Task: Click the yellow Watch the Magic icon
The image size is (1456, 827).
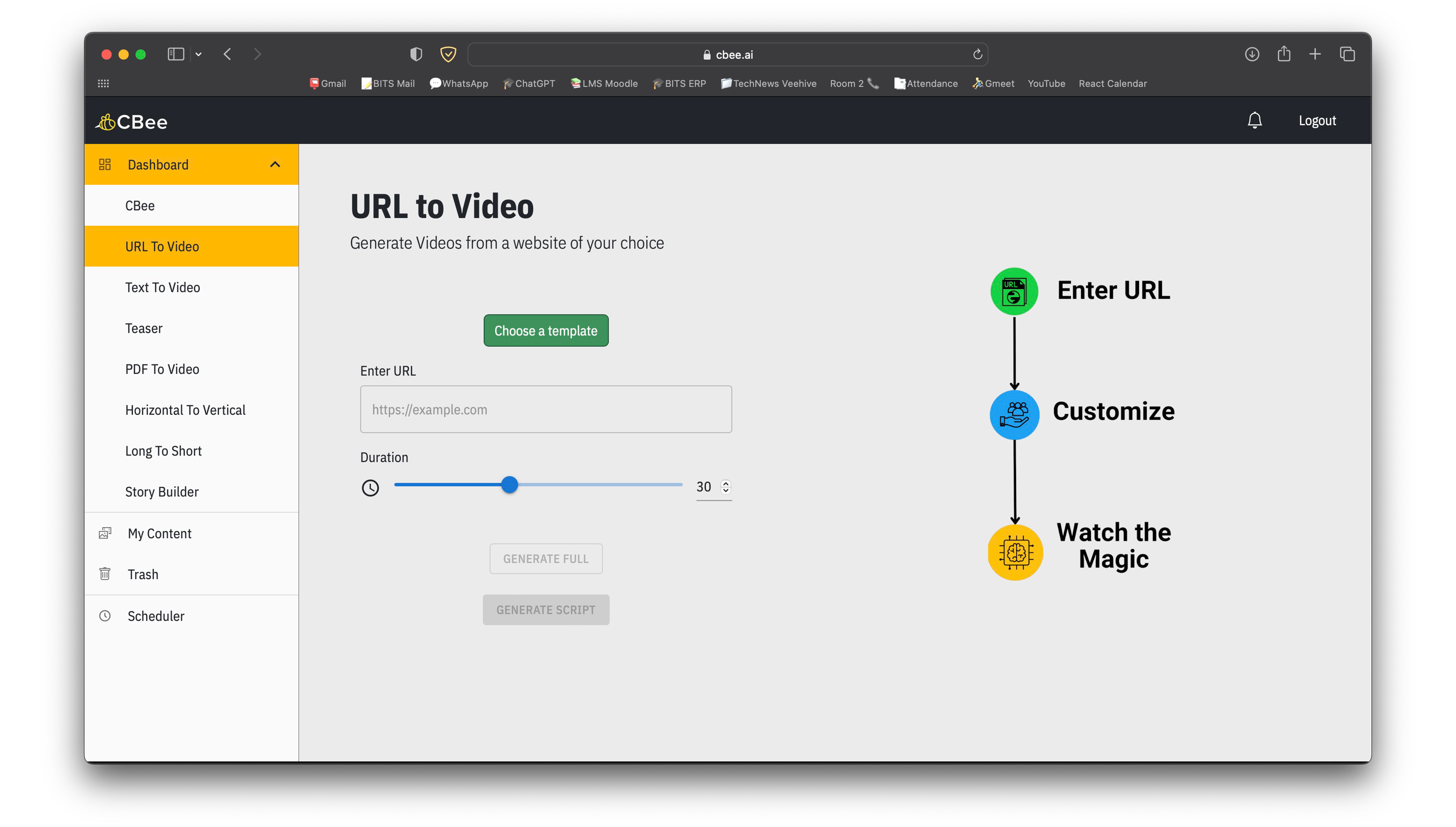Action: point(1015,553)
